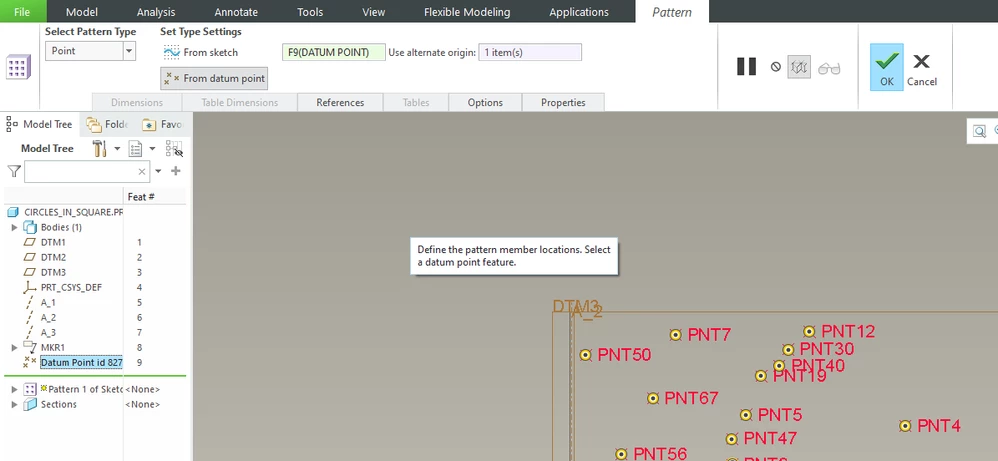The image size is (998, 461).
Task: Switch to the Folder browser tab
Action: 108,124
